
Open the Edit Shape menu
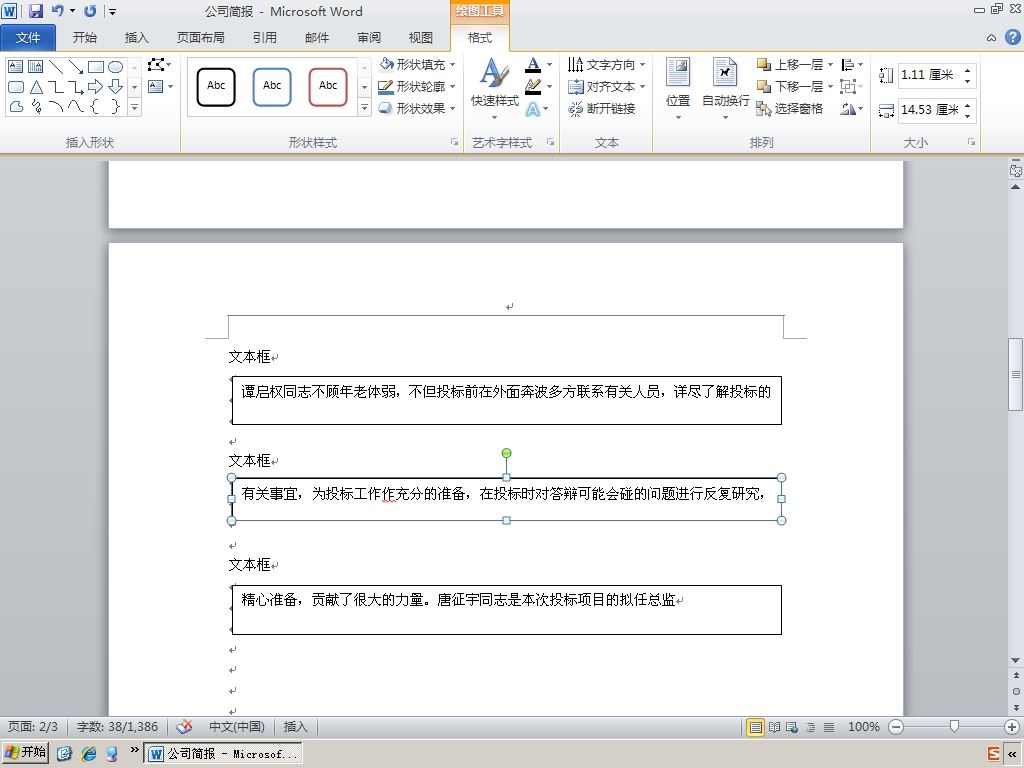159,65
